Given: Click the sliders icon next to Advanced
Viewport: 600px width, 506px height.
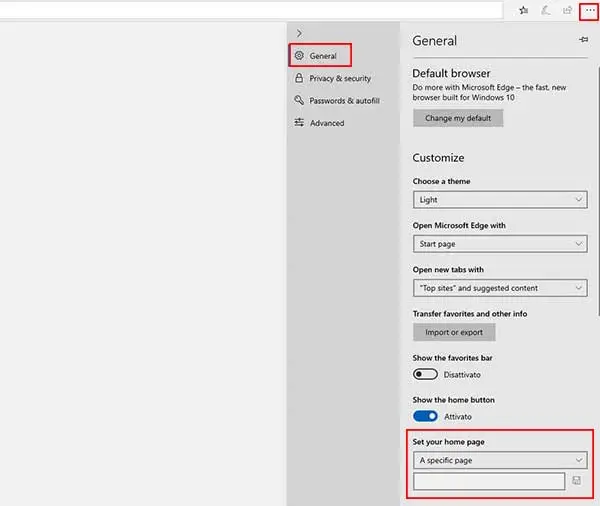Looking at the screenshot, I should [x=299, y=122].
